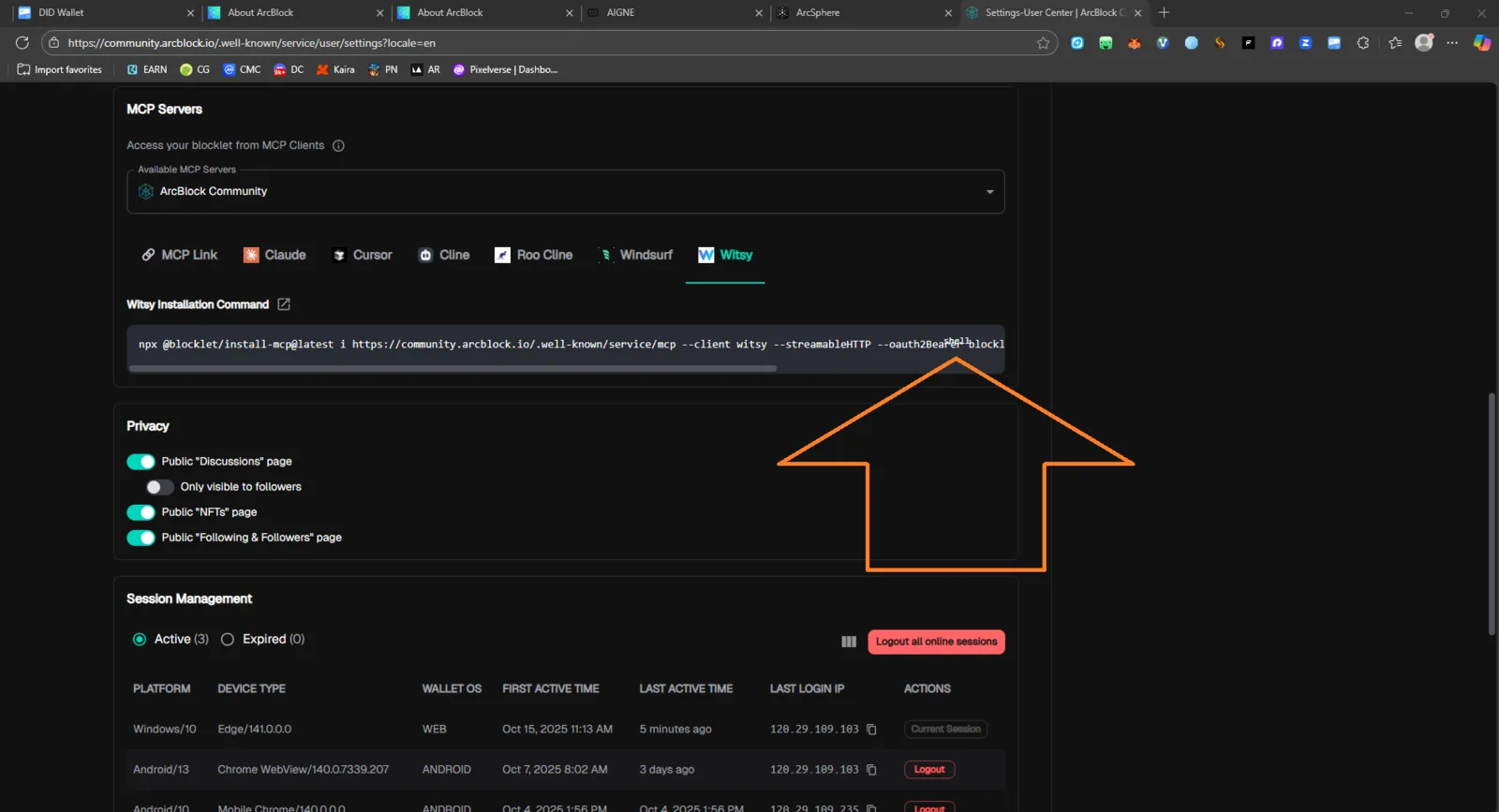Viewport: 1499px width, 812px height.
Task: Click the address bar URL field
Action: click(x=548, y=43)
